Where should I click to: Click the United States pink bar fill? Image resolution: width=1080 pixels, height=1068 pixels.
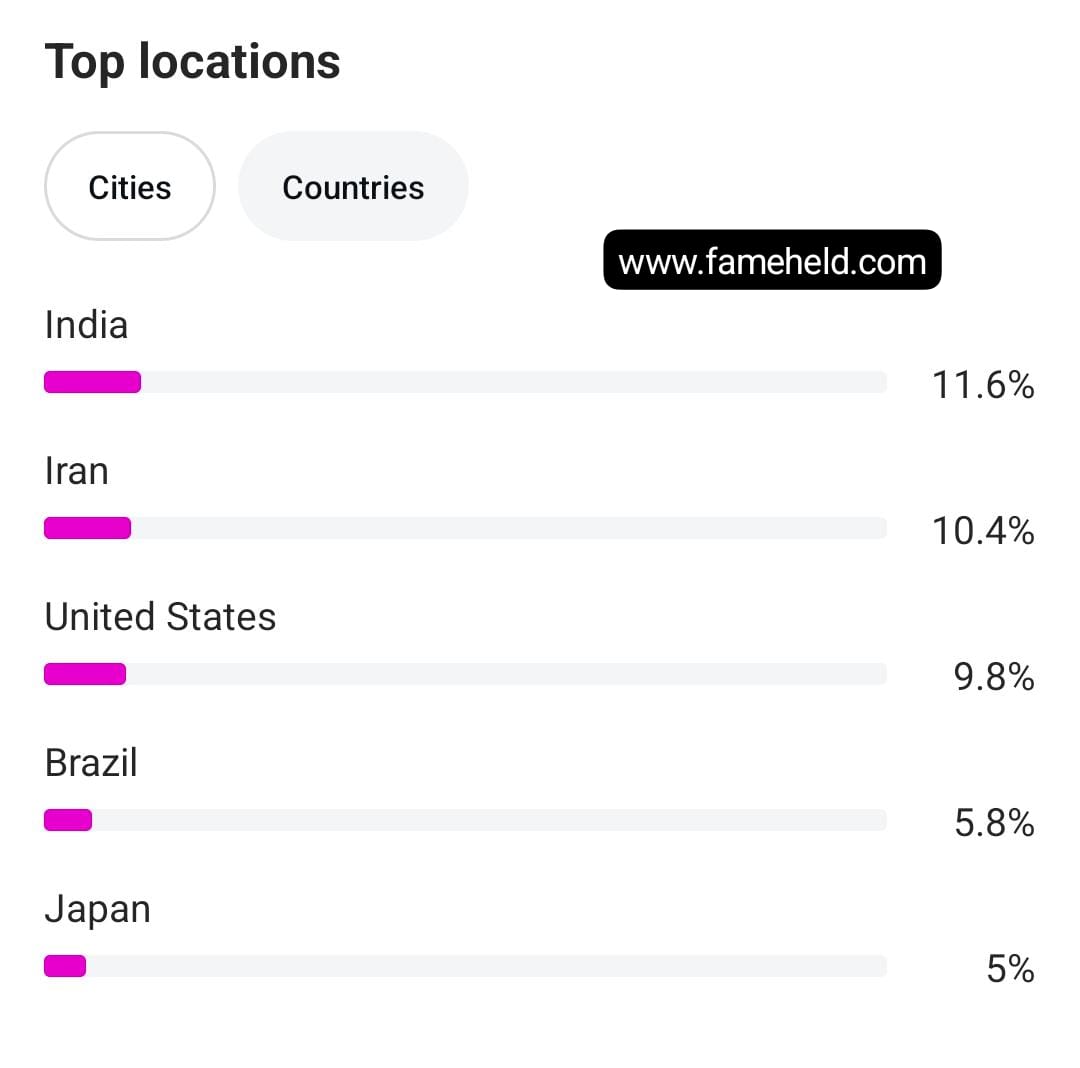click(85, 674)
